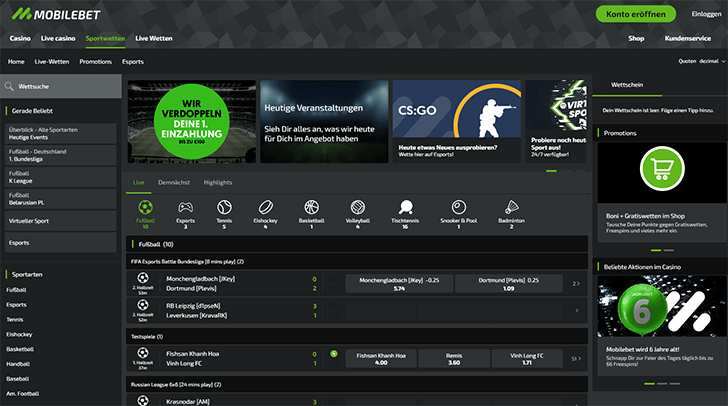728x406 pixels.
Task: Click soccer ball icon for Monchengladbach match
Action: tap(143, 278)
